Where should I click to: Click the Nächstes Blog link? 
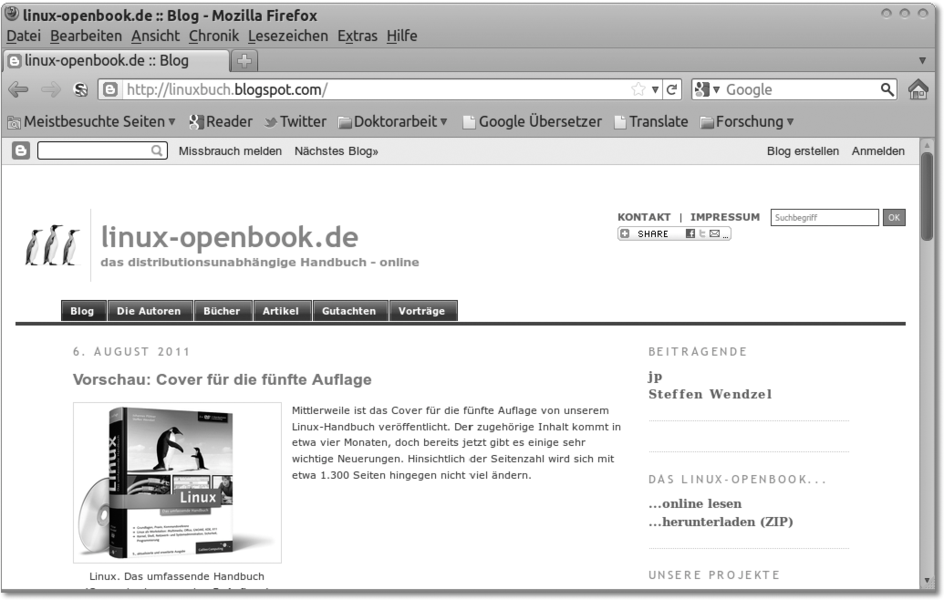(x=336, y=151)
